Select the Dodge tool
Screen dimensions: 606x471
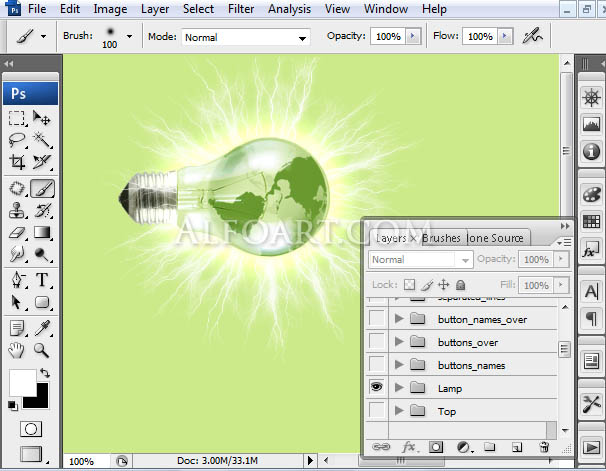pyautogui.click(x=42, y=254)
